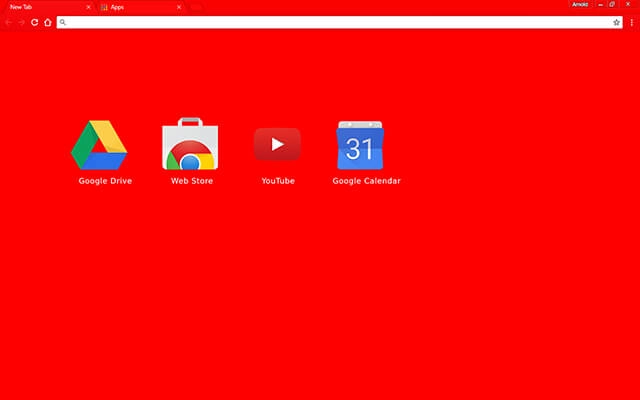
Task: Launch the Web Store app icon
Action: (190, 143)
